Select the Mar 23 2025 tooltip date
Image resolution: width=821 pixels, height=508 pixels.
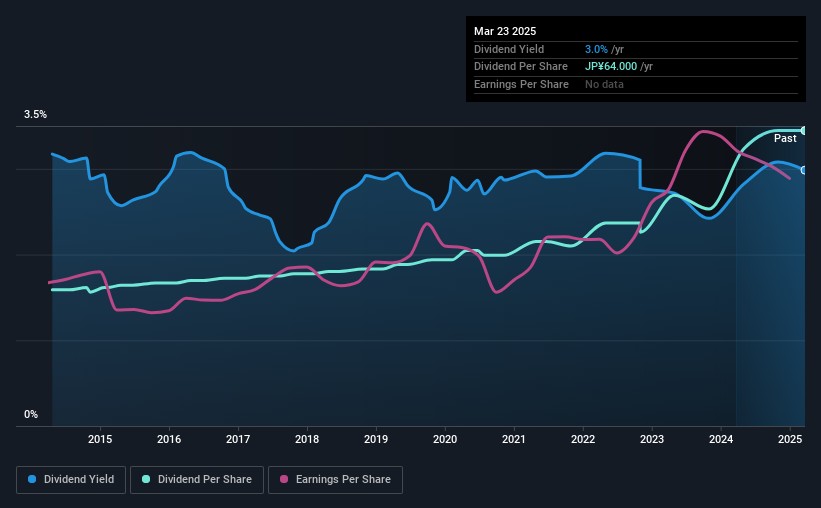(x=504, y=30)
